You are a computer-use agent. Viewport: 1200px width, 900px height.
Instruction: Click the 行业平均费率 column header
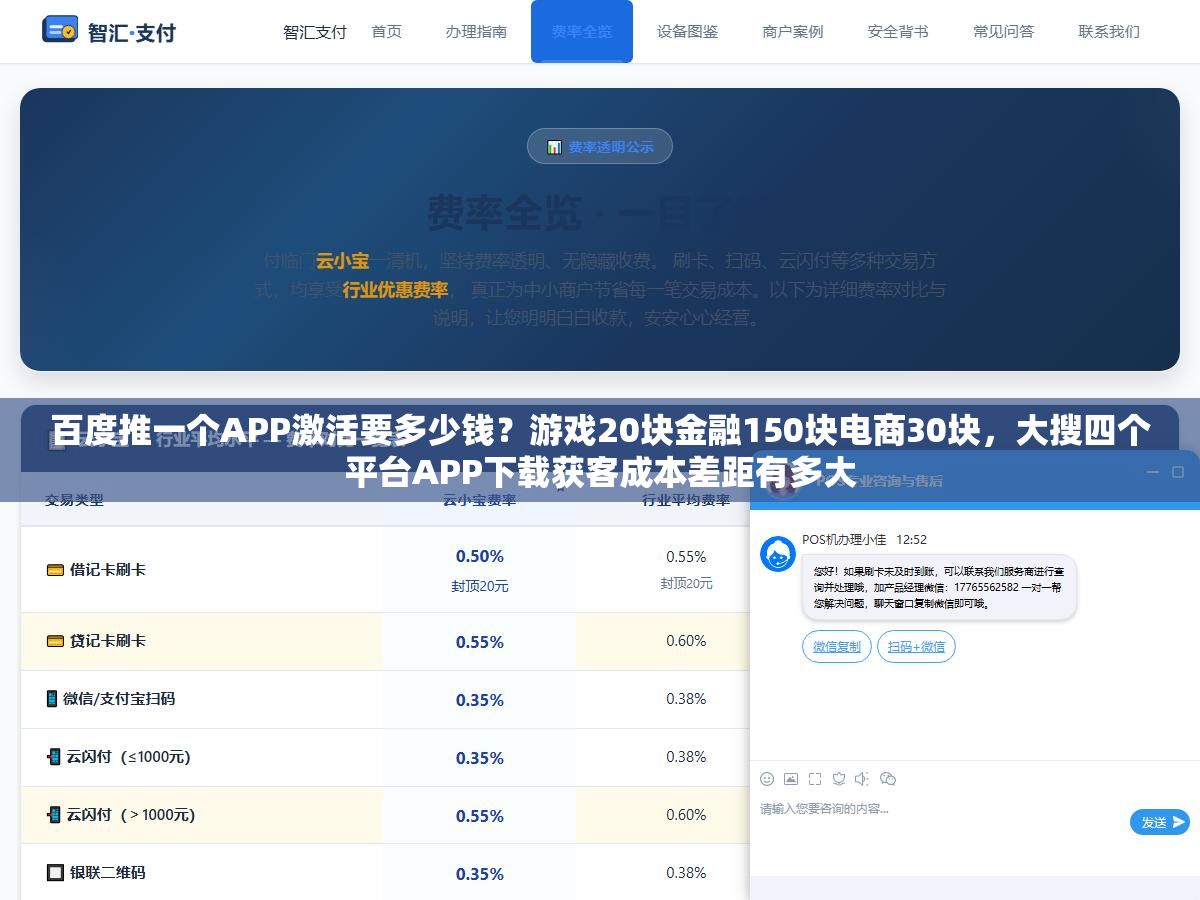tap(686, 499)
